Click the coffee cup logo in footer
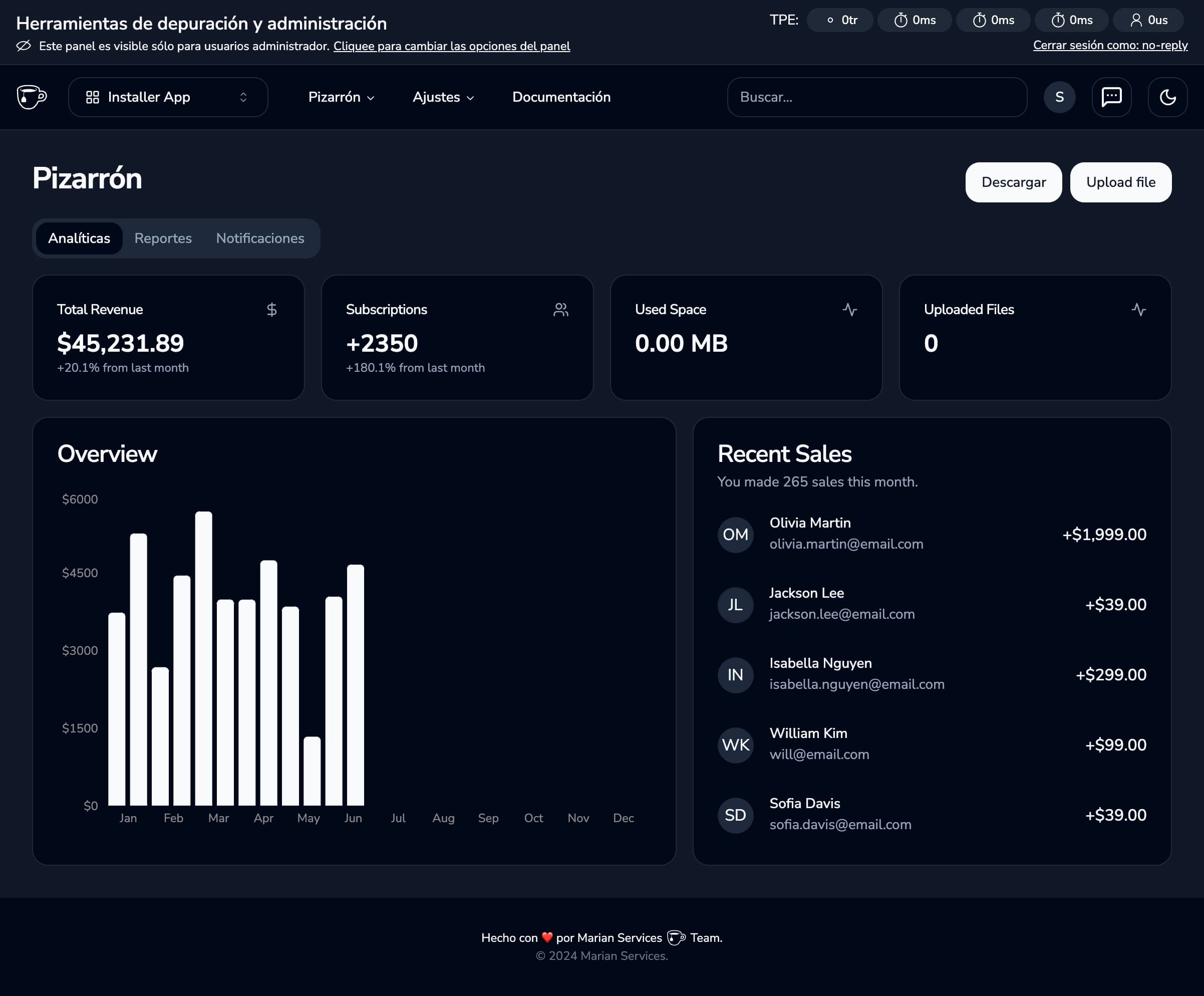Screen dimensions: 1204x996 pos(676,937)
